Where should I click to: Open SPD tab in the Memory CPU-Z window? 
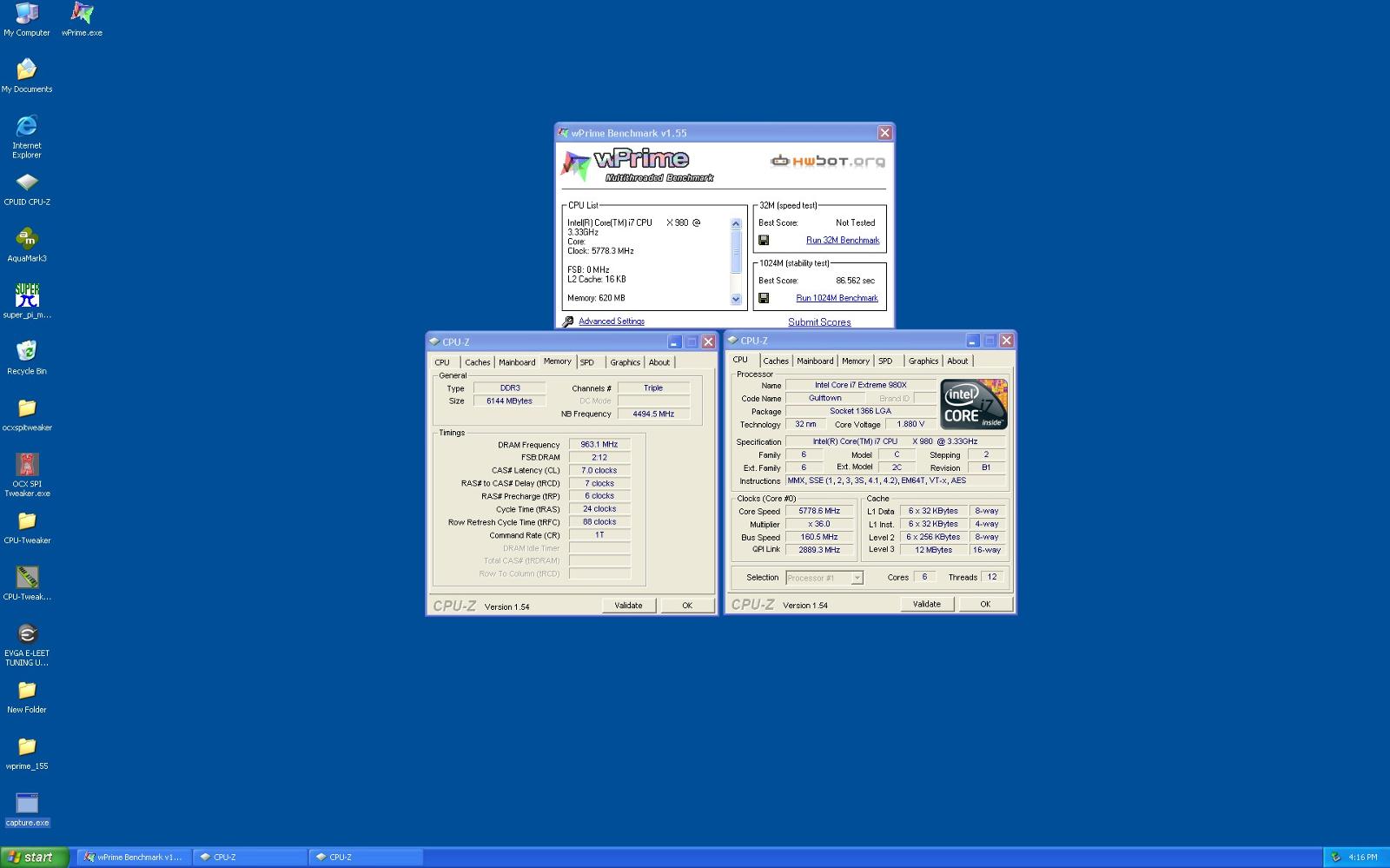pos(587,363)
